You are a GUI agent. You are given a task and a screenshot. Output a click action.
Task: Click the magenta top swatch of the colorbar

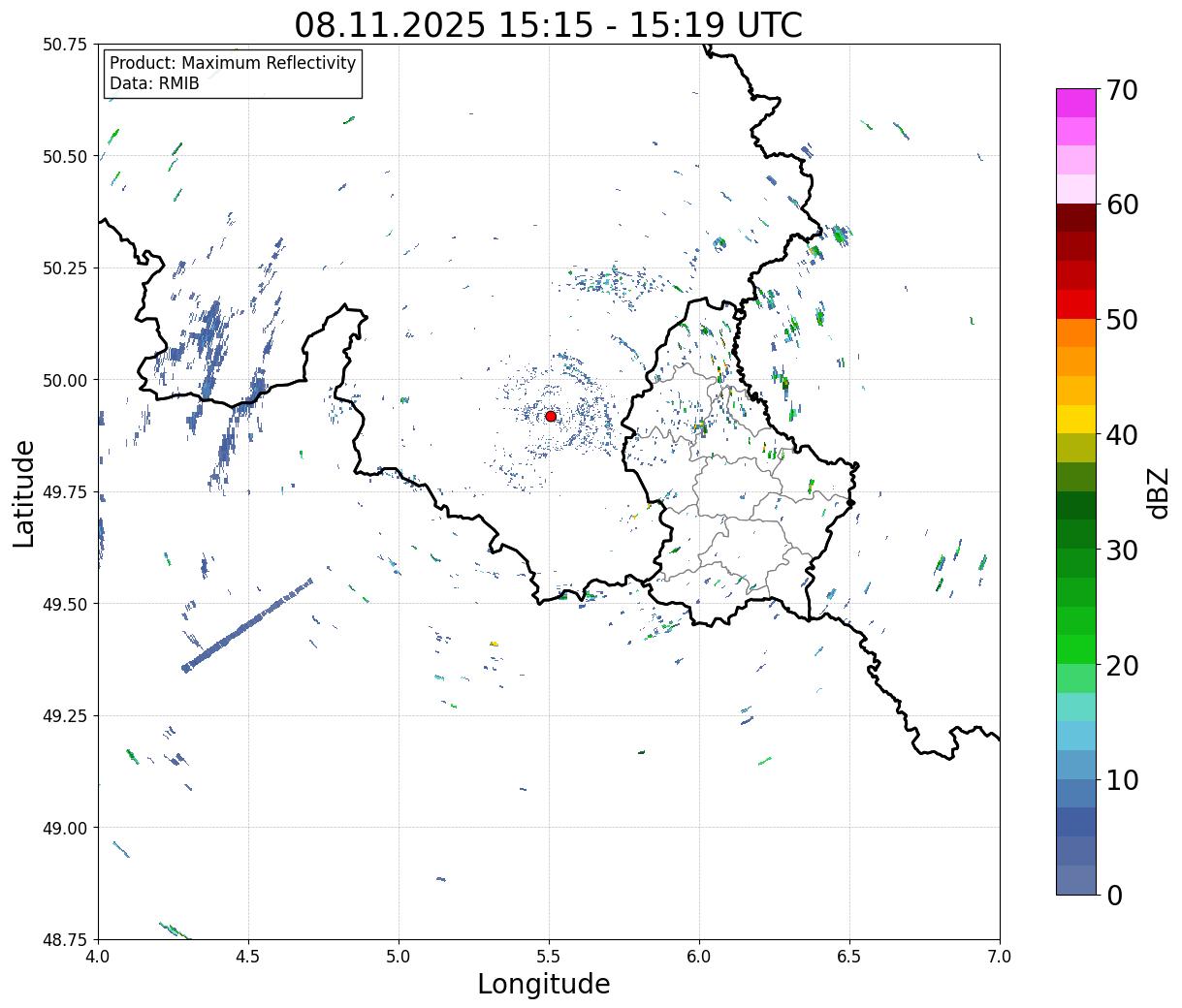(x=1076, y=103)
